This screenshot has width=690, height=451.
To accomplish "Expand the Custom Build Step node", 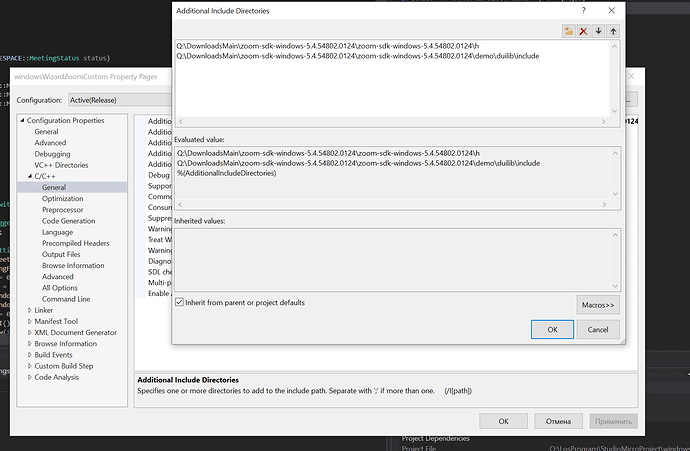I will [30, 366].
